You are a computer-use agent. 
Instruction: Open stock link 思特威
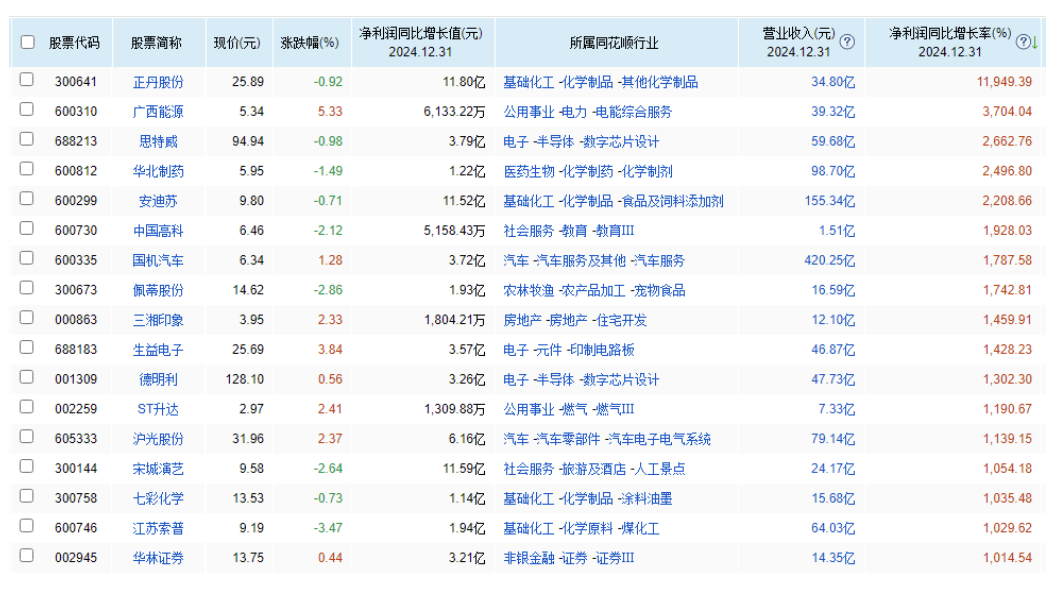point(158,142)
